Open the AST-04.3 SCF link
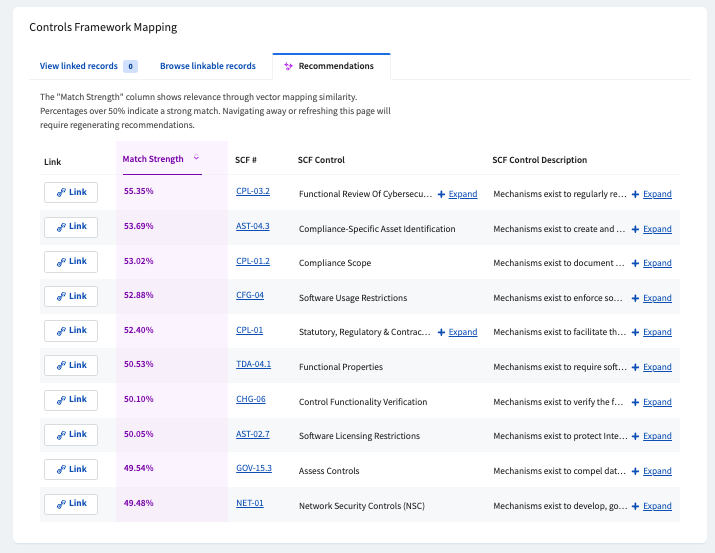This screenshot has width=715, height=553. click(252, 226)
